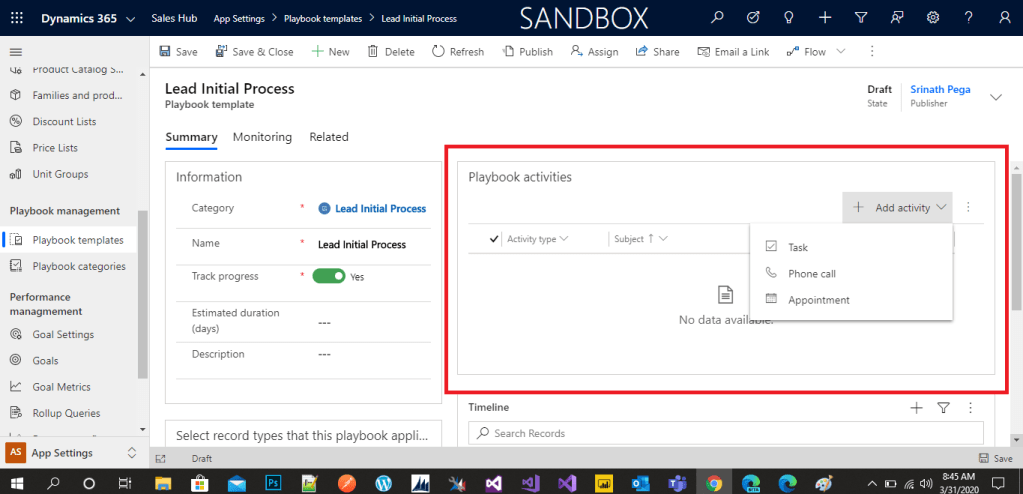Open the Flow dropdown arrow

pos(840,52)
